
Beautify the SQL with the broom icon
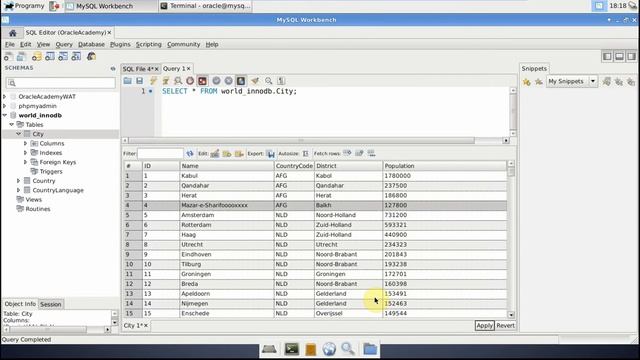pos(255,81)
